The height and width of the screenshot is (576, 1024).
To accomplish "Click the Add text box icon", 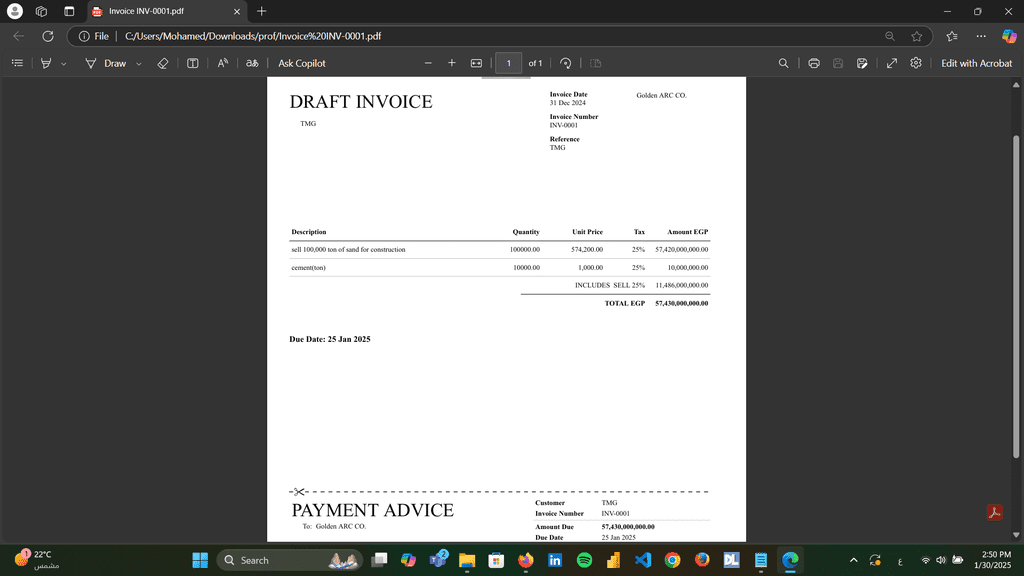I will pos(193,63).
